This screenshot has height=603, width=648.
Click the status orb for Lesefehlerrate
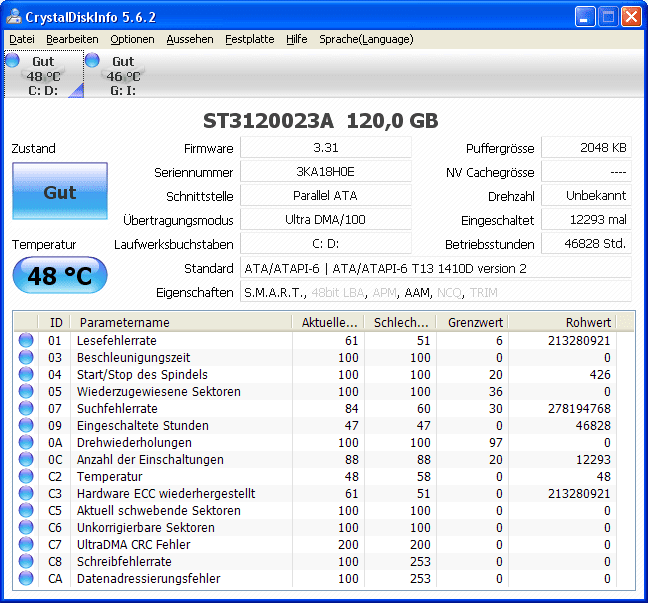(26, 340)
